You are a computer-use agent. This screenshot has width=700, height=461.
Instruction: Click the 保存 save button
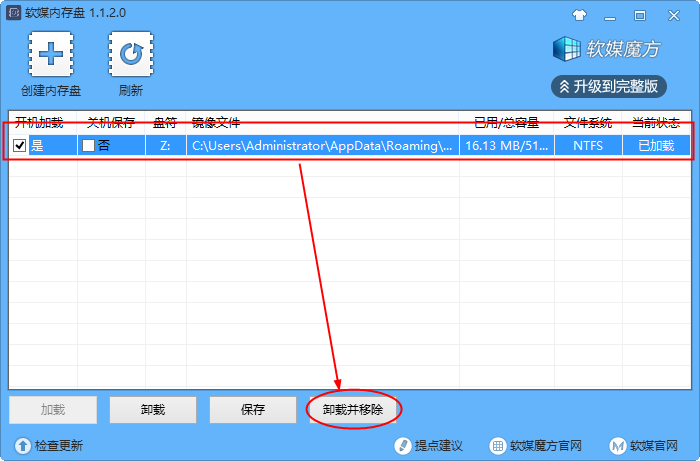tap(253, 410)
